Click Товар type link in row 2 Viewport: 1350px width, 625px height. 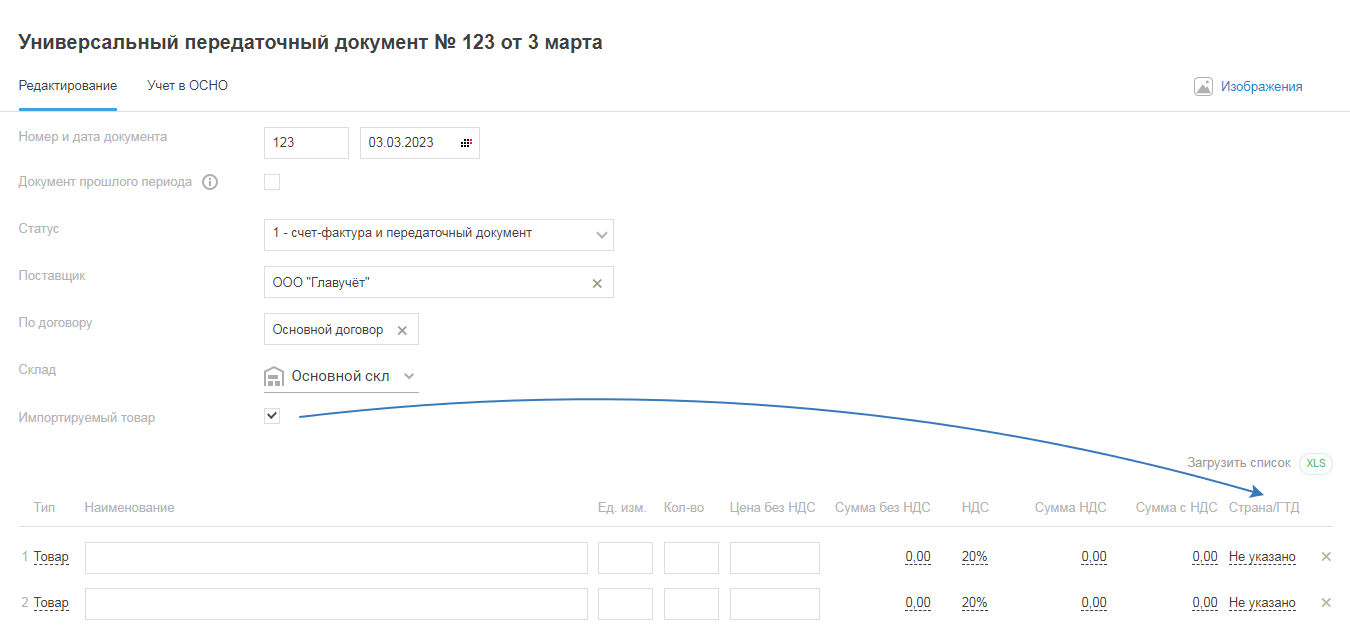51,603
